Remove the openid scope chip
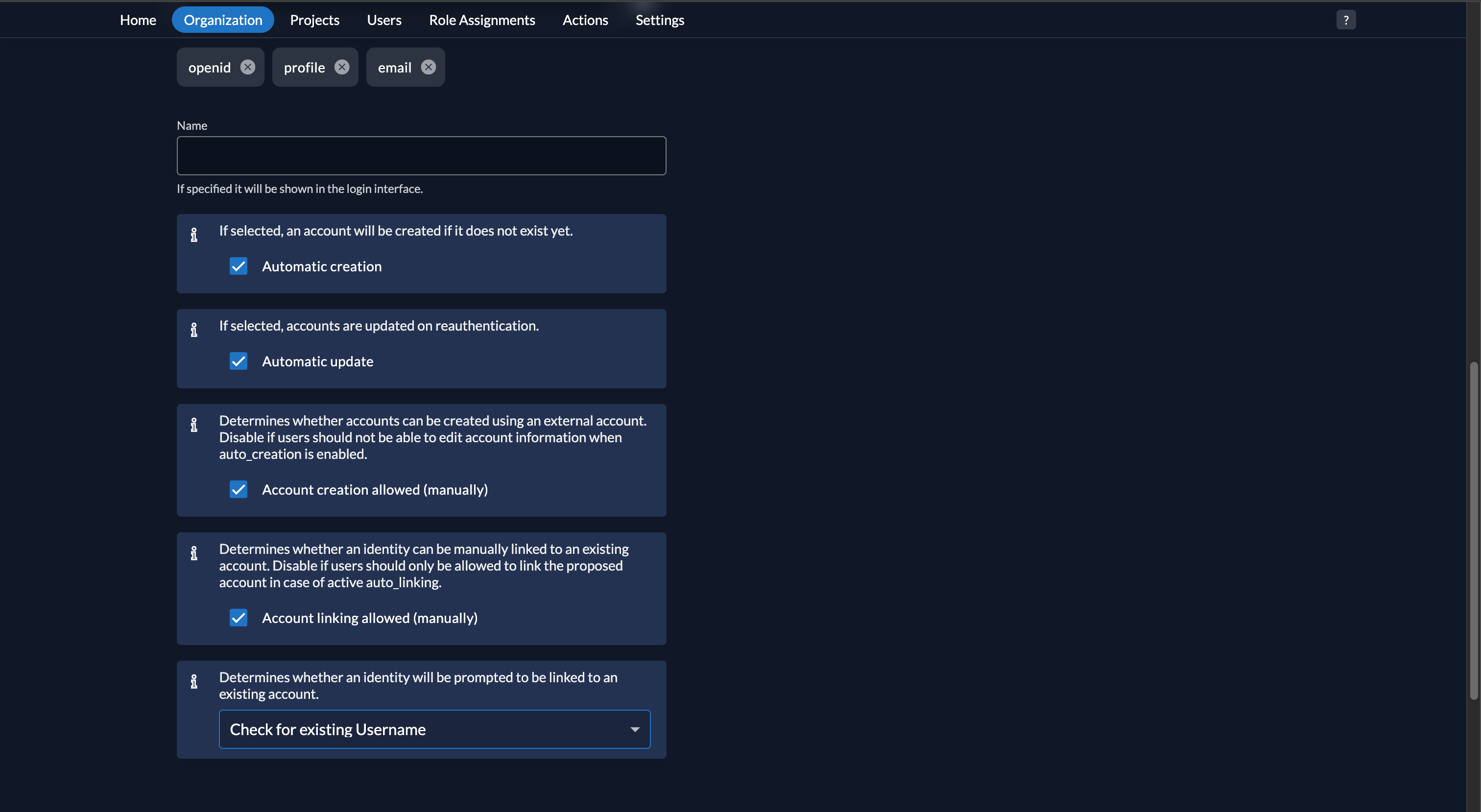This screenshot has height=812, width=1481. click(248, 67)
